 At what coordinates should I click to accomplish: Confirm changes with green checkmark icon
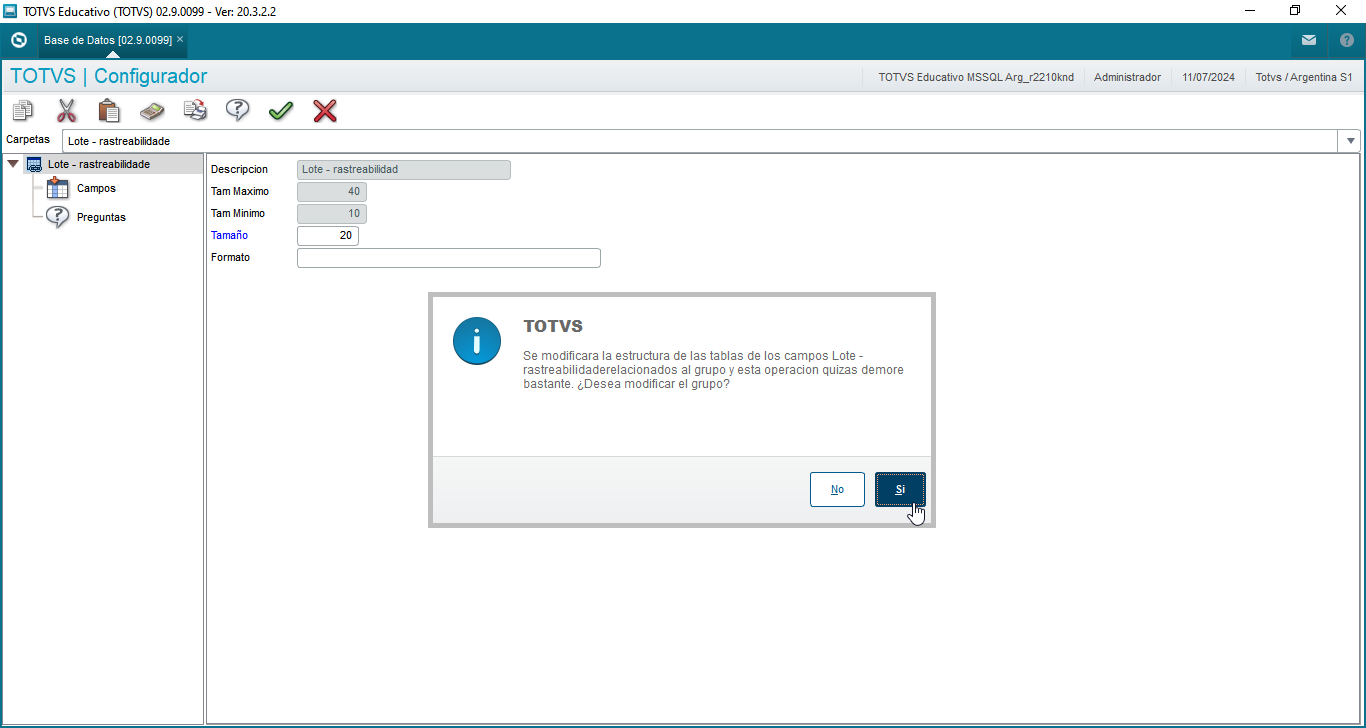coord(281,110)
